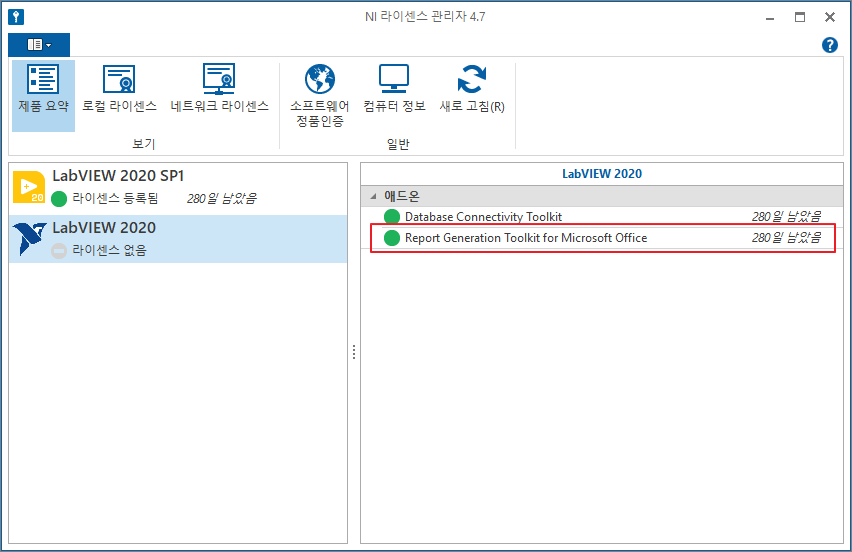
Task: Select LabVIEW 2020 SP1 product entry
Action: (178, 188)
